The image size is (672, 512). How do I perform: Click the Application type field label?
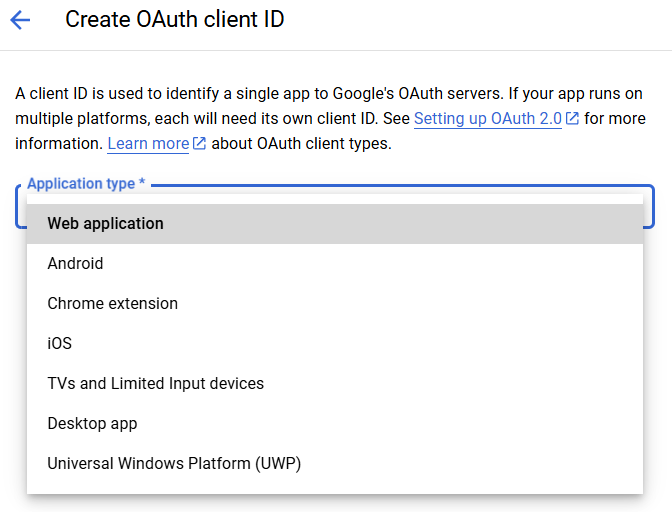click(x=80, y=185)
